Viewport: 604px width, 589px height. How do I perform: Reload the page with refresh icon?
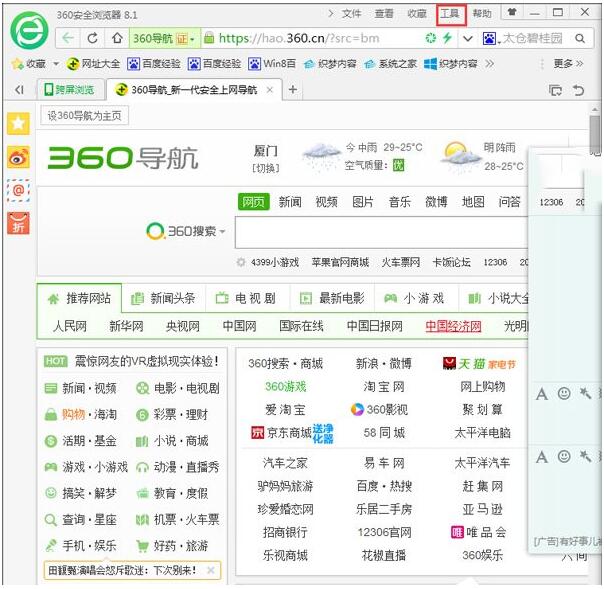point(92,38)
